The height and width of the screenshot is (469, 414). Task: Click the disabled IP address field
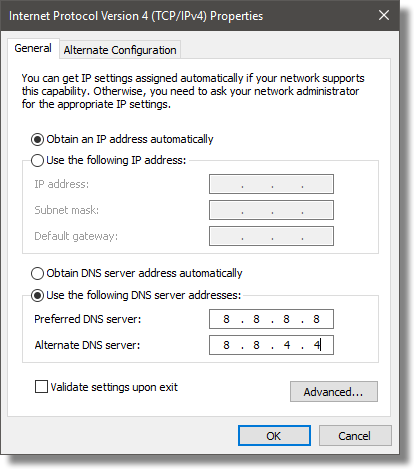(x=271, y=184)
